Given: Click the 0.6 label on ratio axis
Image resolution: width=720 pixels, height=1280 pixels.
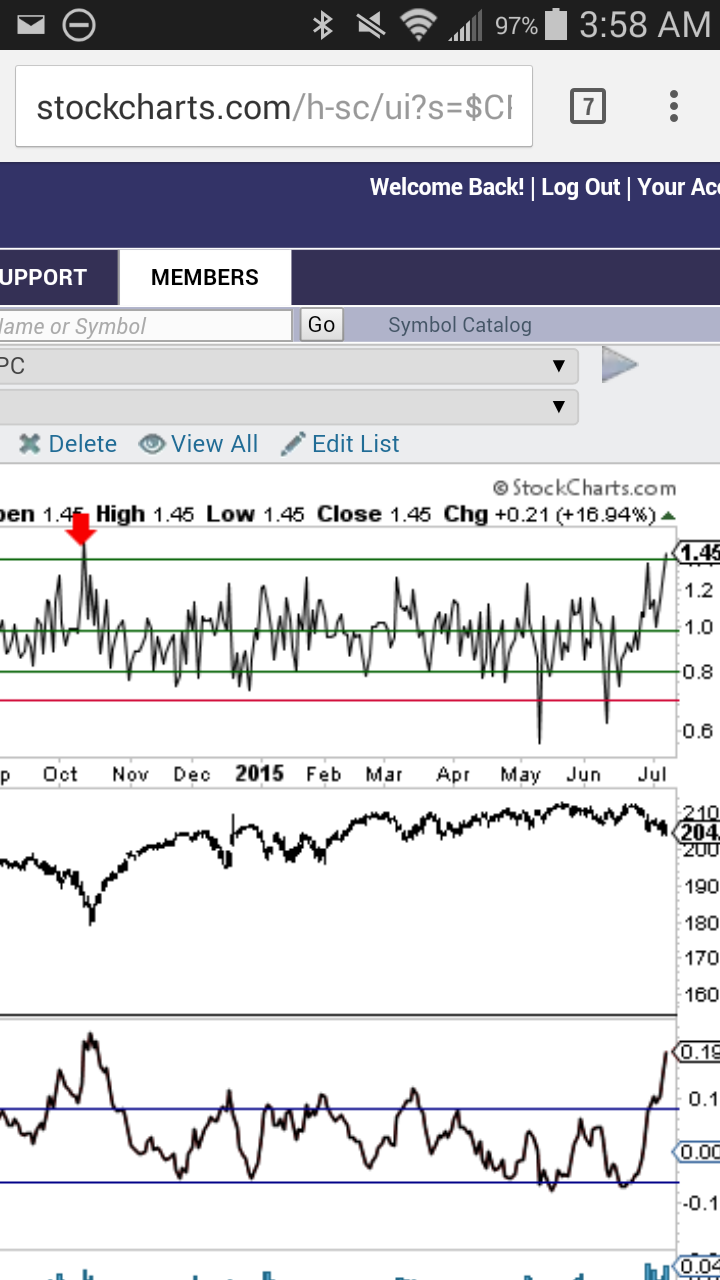Looking at the screenshot, I should coord(698,730).
